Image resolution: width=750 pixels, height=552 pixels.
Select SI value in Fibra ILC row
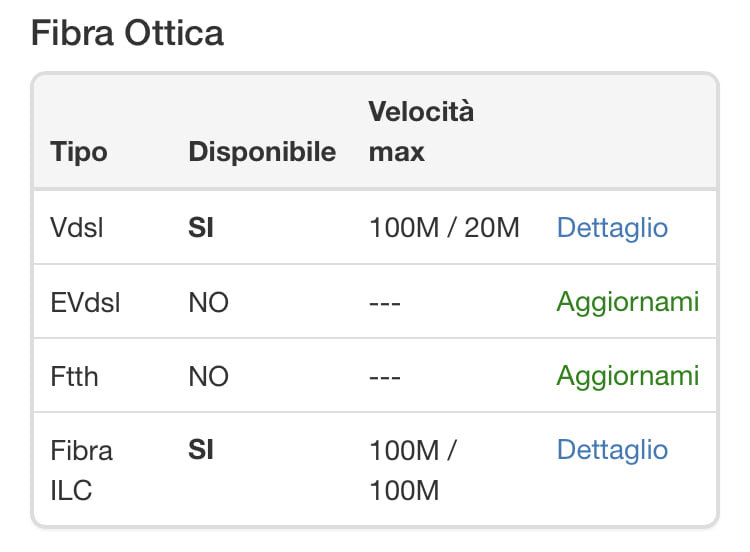(201, 450)
